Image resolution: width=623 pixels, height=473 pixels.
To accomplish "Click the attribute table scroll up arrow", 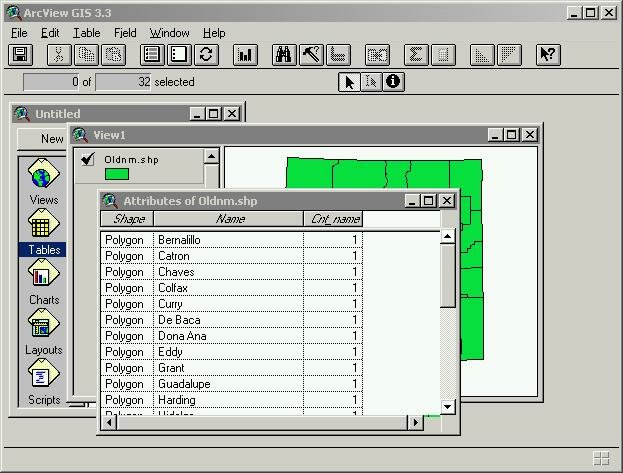I will (x=447, y=237).
